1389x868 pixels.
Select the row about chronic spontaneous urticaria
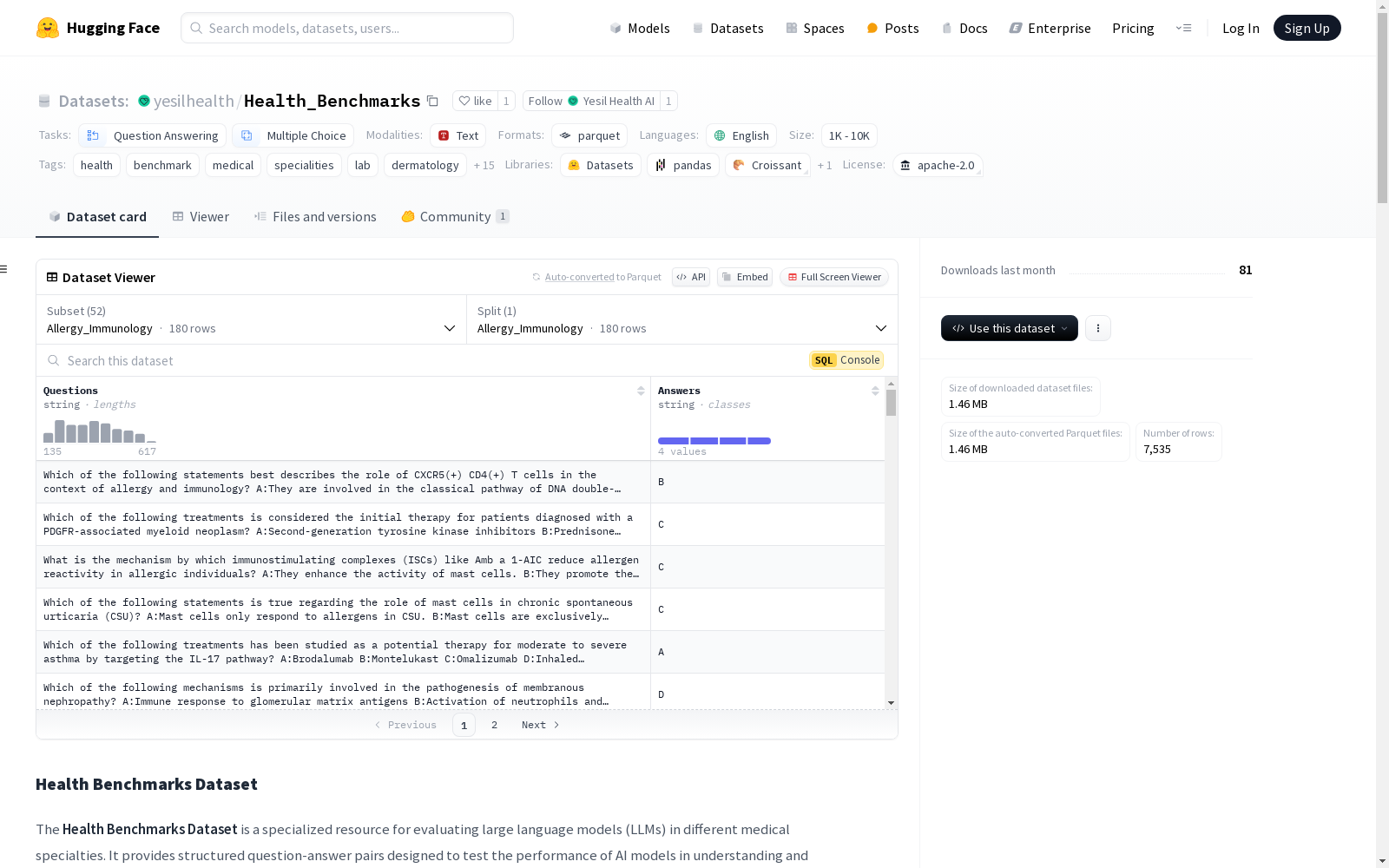click(x=460, y=609)
